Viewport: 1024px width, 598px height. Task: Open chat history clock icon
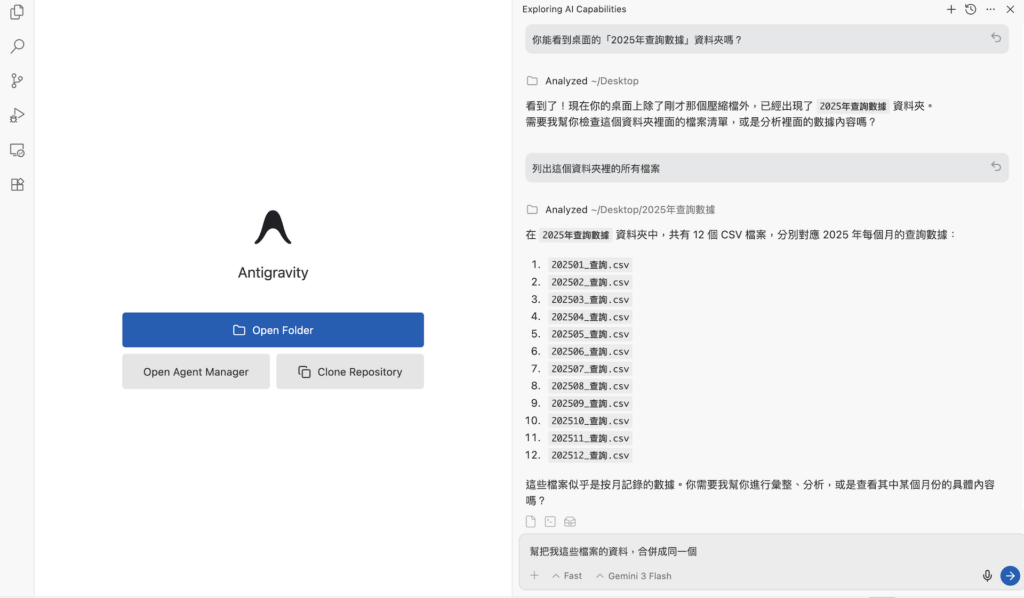970,9
